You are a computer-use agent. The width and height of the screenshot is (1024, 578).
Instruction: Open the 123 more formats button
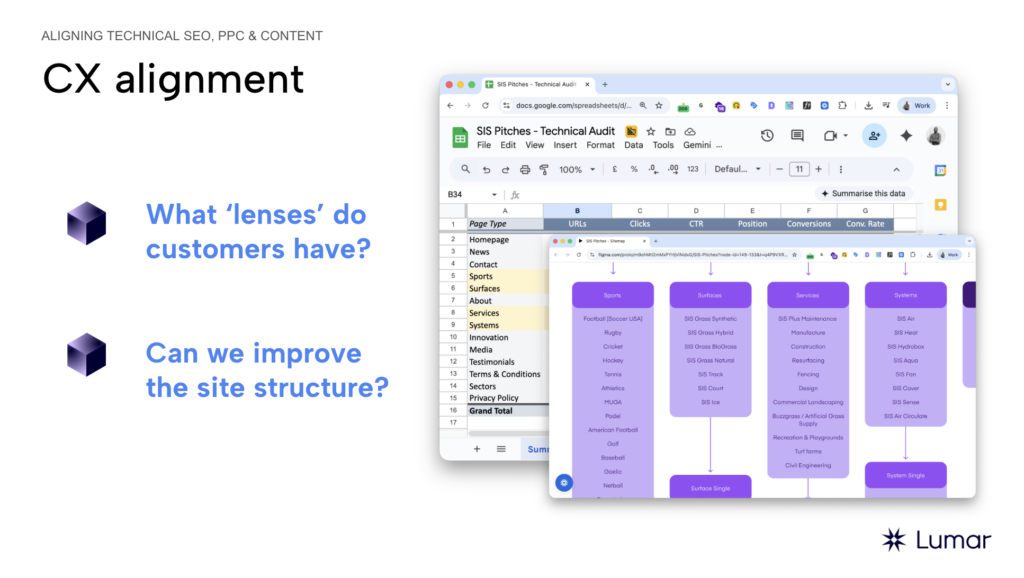693,169
